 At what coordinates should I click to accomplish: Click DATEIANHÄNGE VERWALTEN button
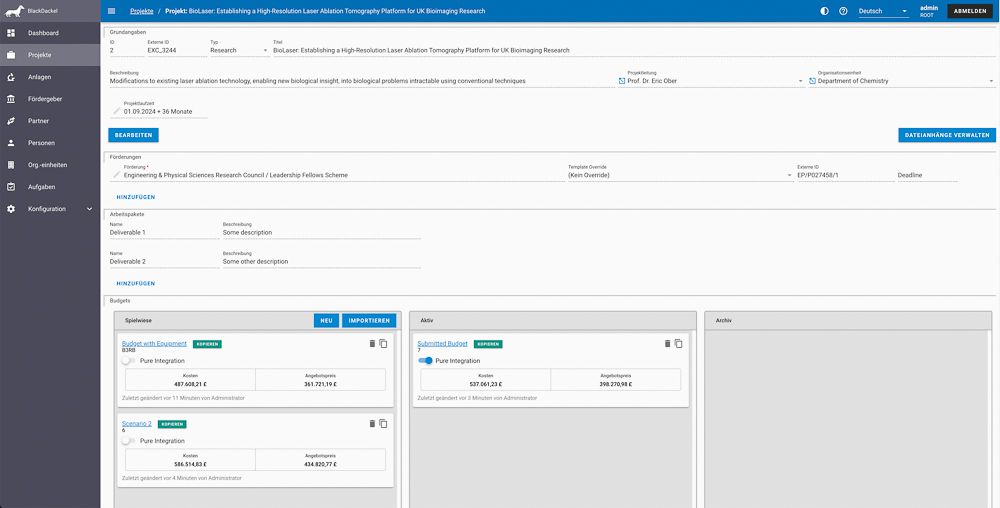[x=947, y=135]
